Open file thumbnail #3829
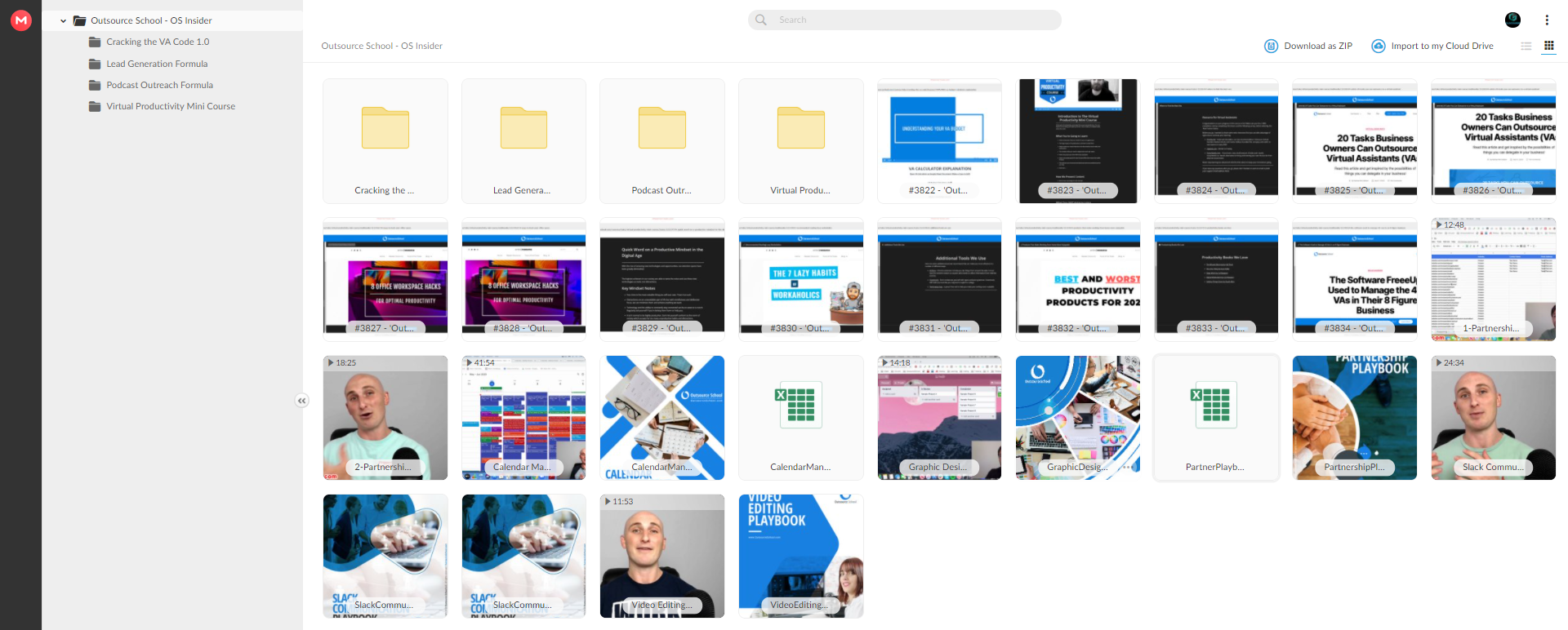 662,279
